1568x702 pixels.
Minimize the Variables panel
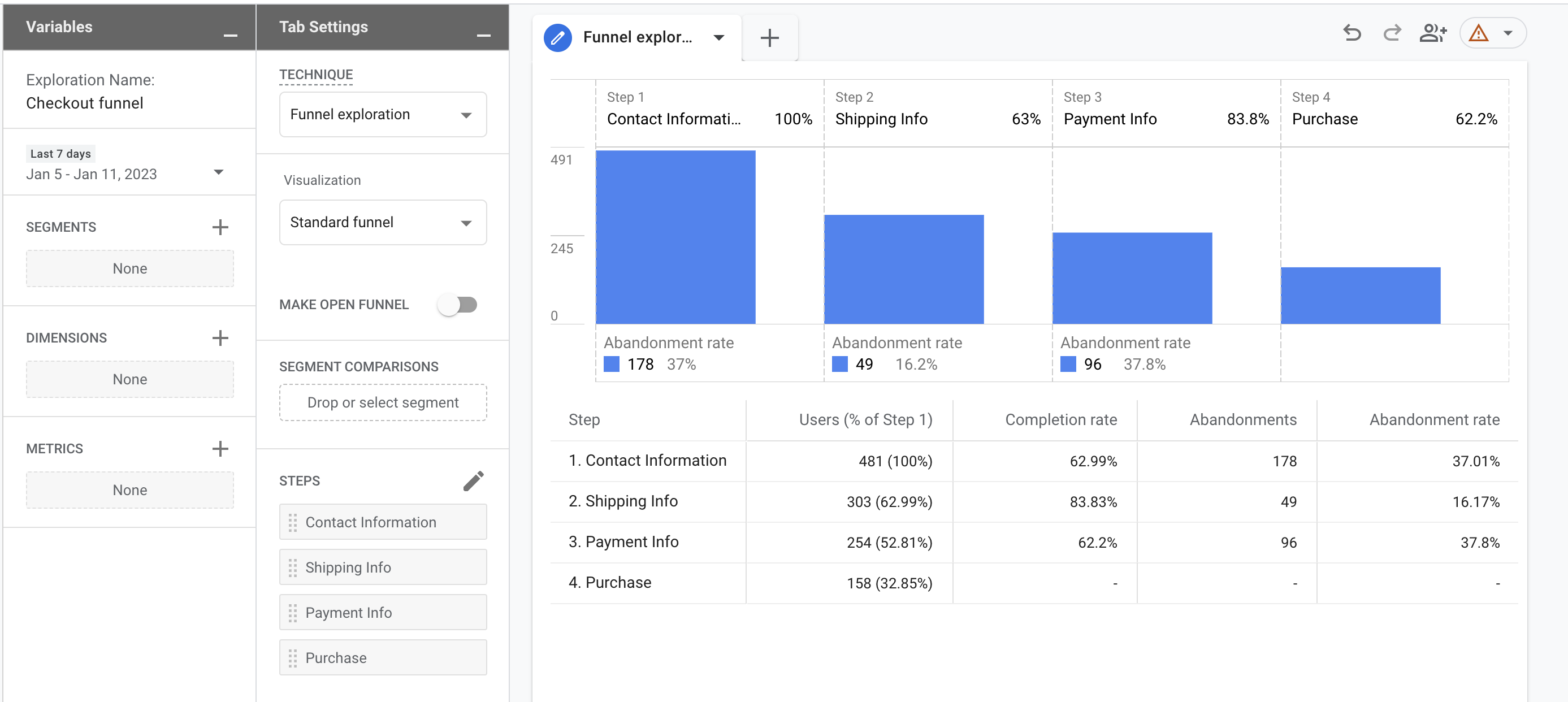pos(230,36)
